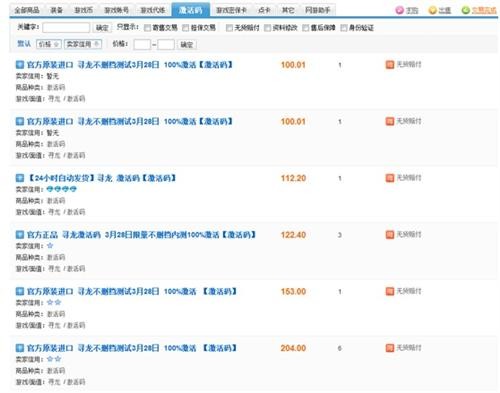This screenshot has height=393, width=500.
Task: Open the 游戏账号 tab
Action: point(116,10)
